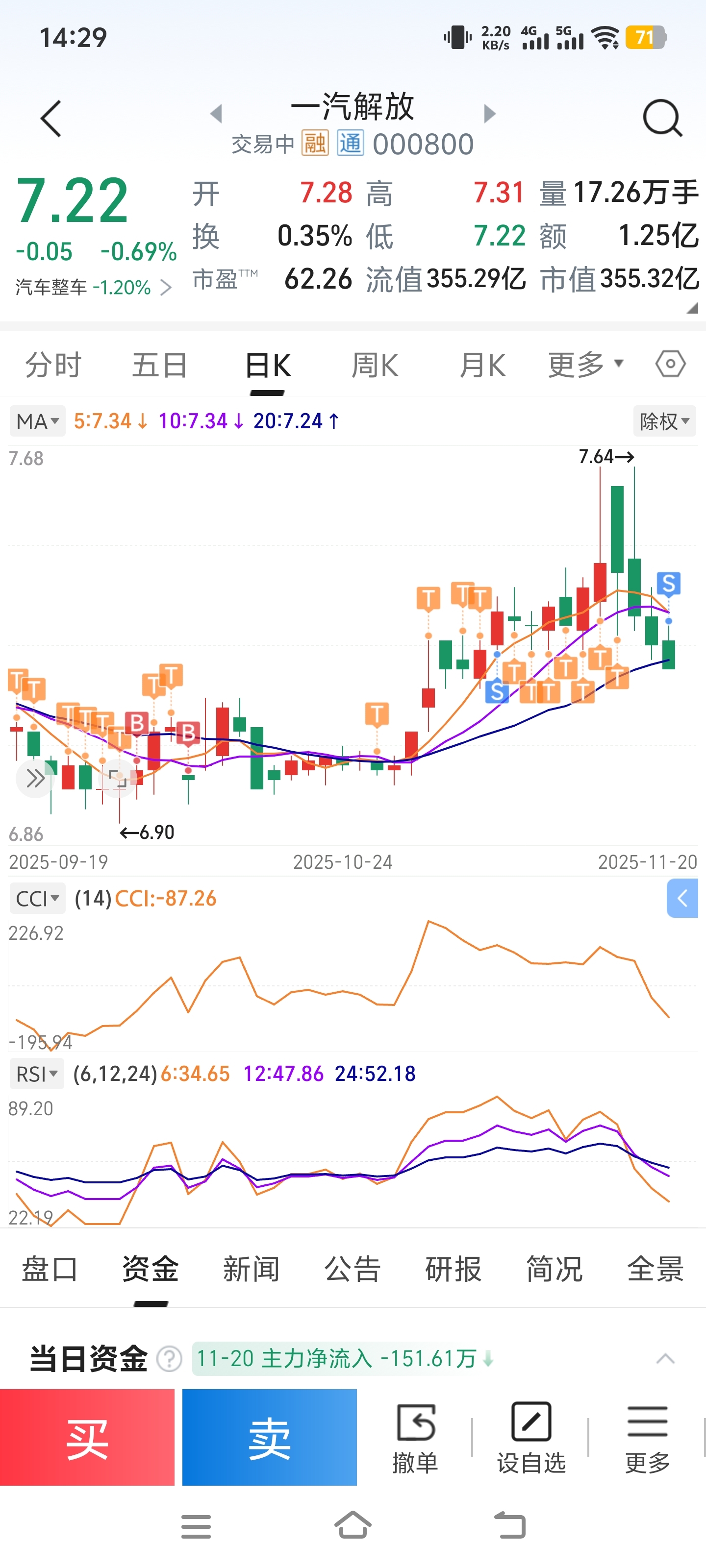Tap the MA 5:7.34 value
The width and height of the screenshot is (706, 1568).
point(111,420)
